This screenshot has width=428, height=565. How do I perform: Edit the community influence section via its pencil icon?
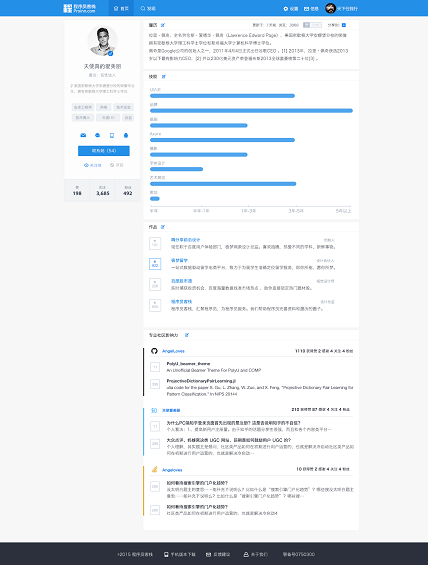point(187,335)
